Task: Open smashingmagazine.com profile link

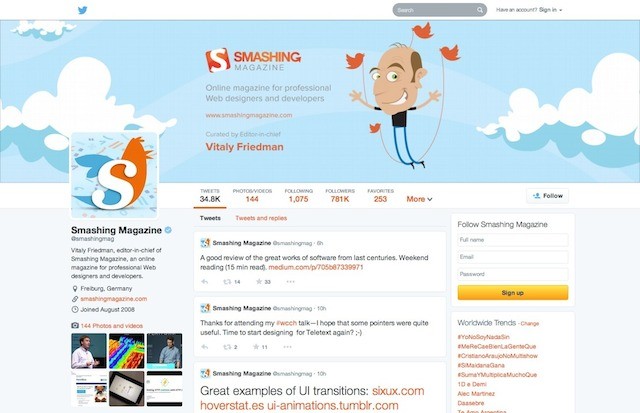Action: click(x=113, y=299)
